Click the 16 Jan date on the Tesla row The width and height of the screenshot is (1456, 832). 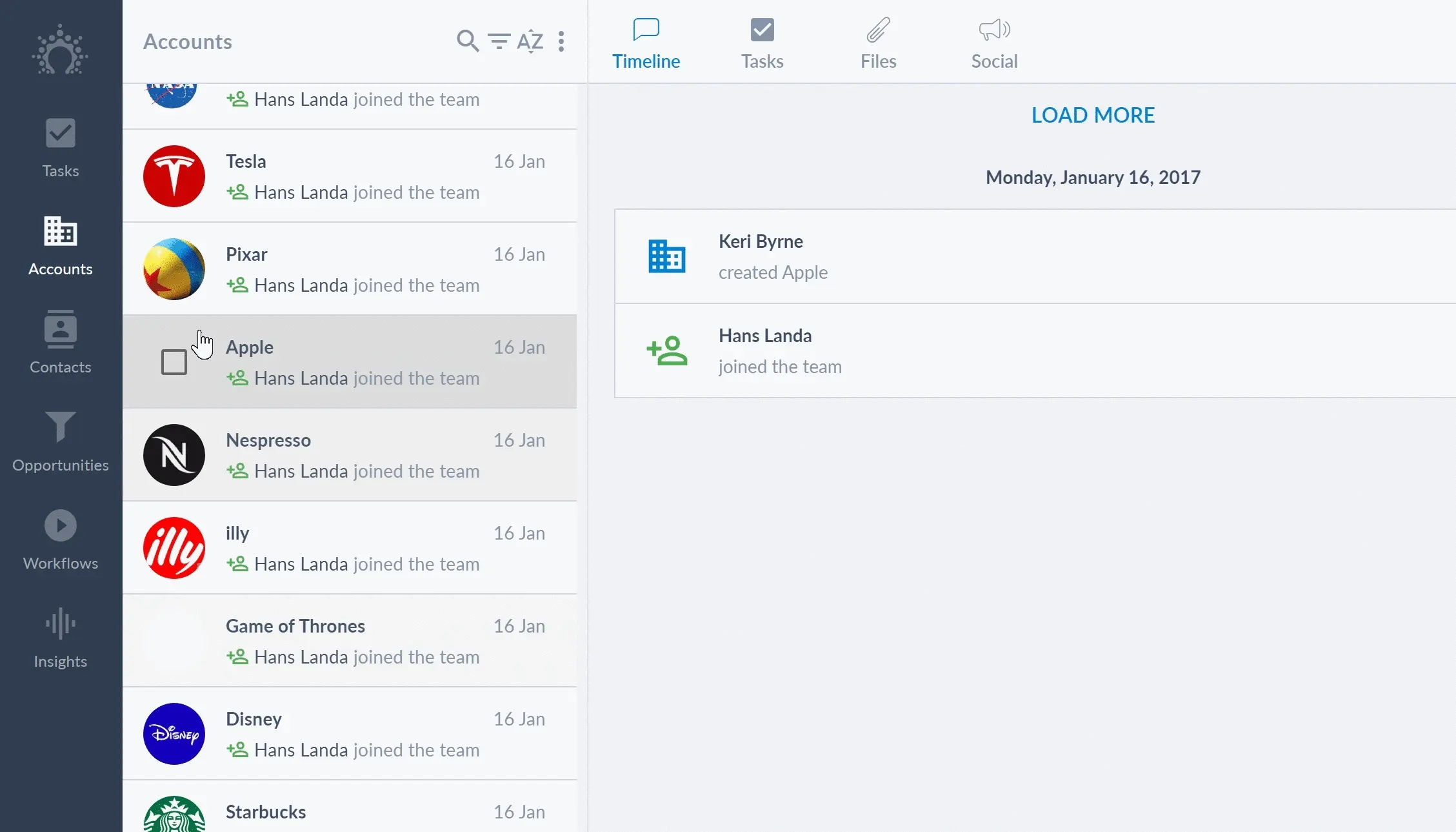click(519, 161)
